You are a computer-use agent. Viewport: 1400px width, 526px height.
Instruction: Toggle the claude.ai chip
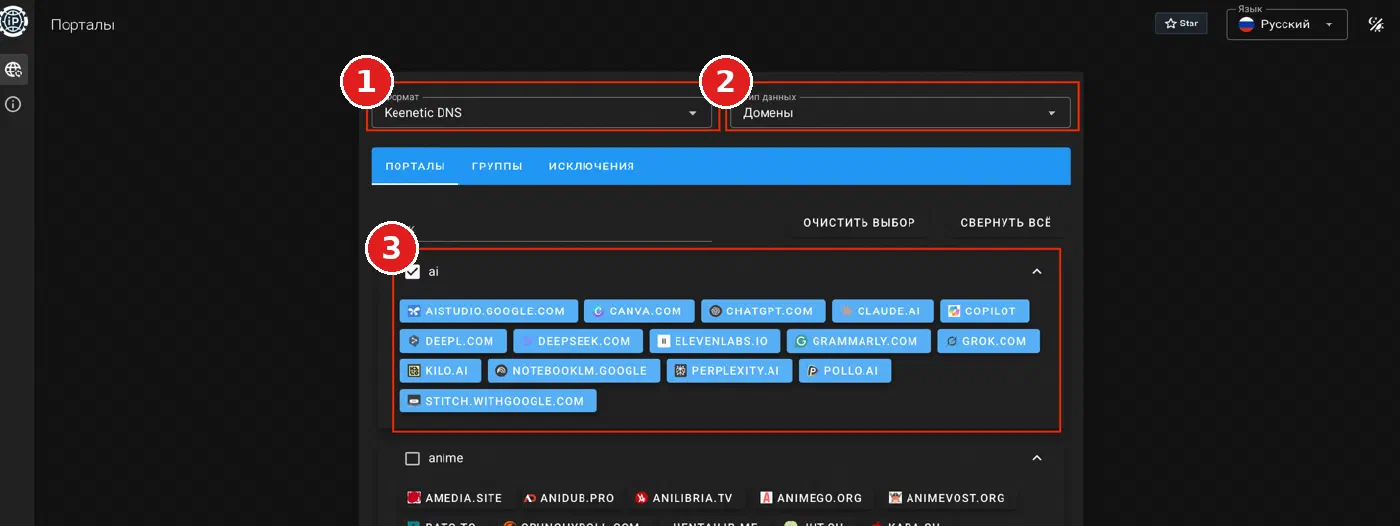click(x=883, y=311)
